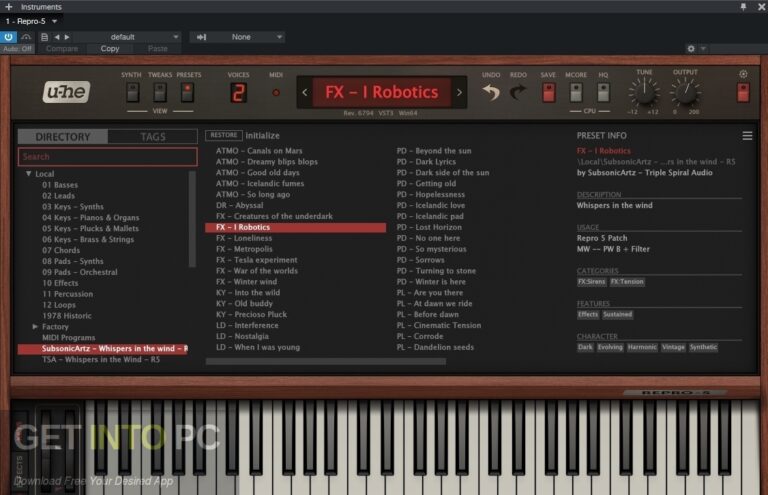Toggle the Auto: Off button

17,48
